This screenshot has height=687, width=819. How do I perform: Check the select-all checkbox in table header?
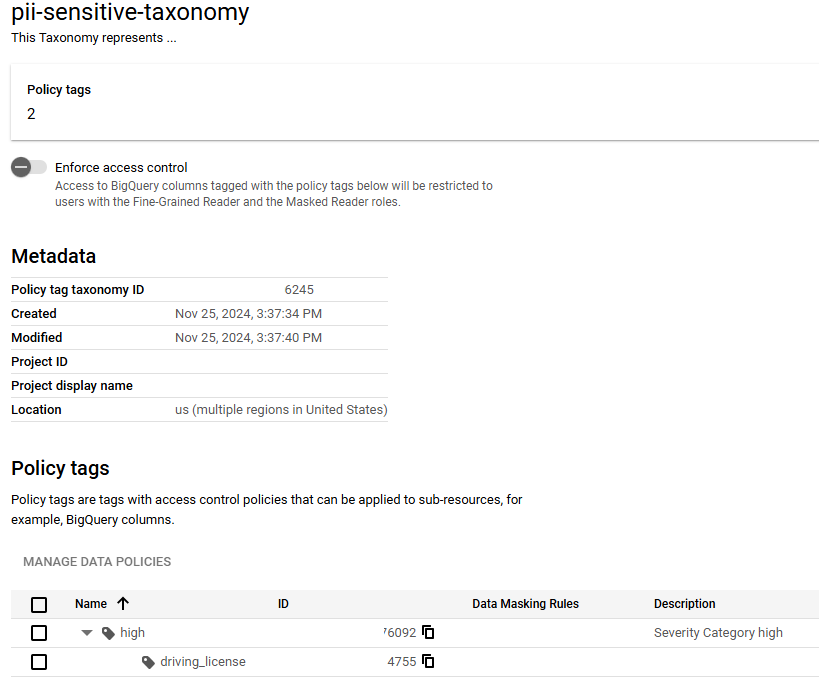39,604
